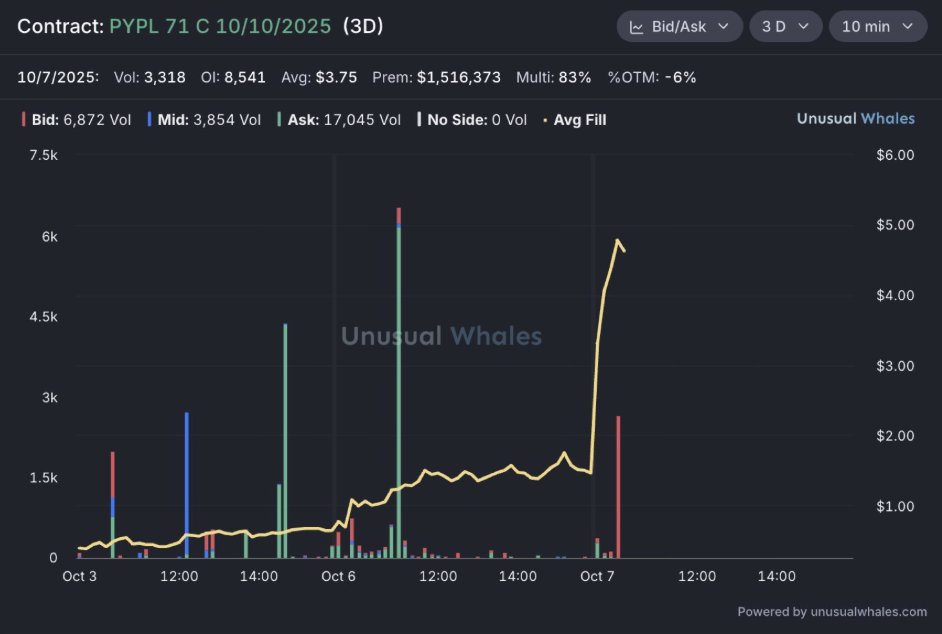Click the Unusual Whales logo top right
The height and width of the screenshot is (634, 942).
(855, 119)
